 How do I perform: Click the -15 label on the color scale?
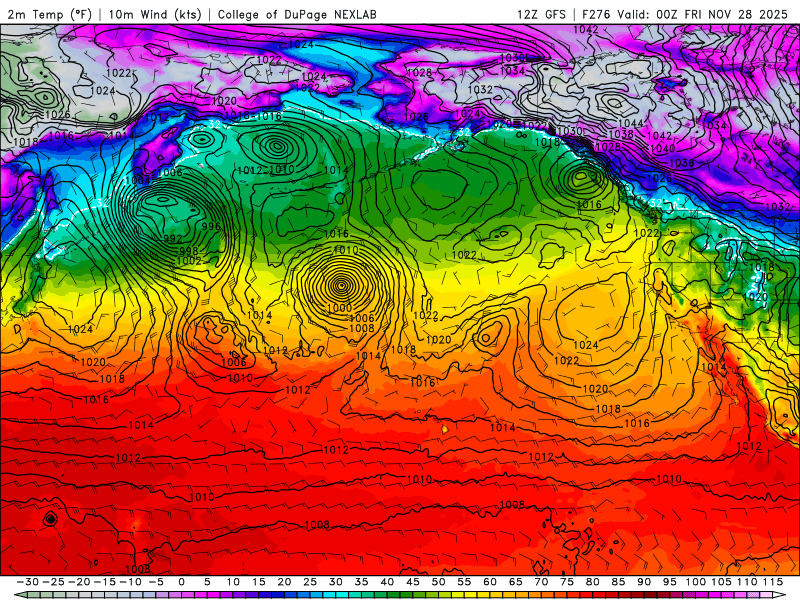tap(105, 582)
